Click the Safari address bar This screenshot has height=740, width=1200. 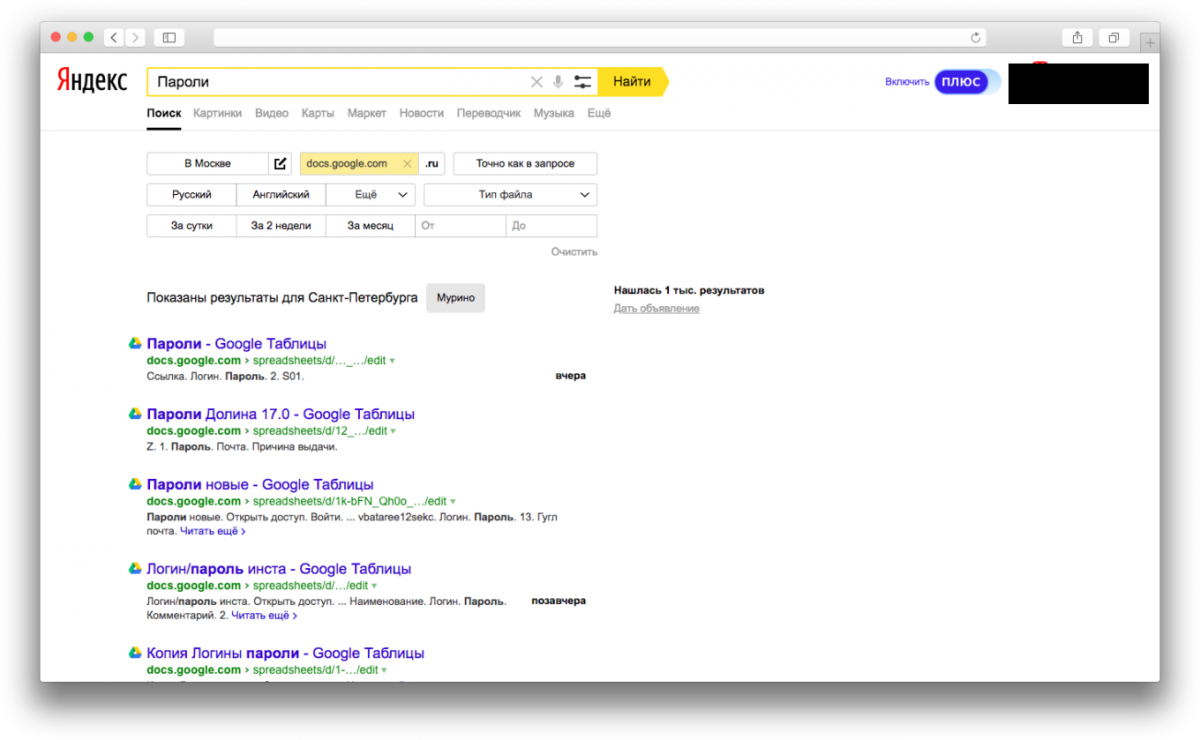600,37
